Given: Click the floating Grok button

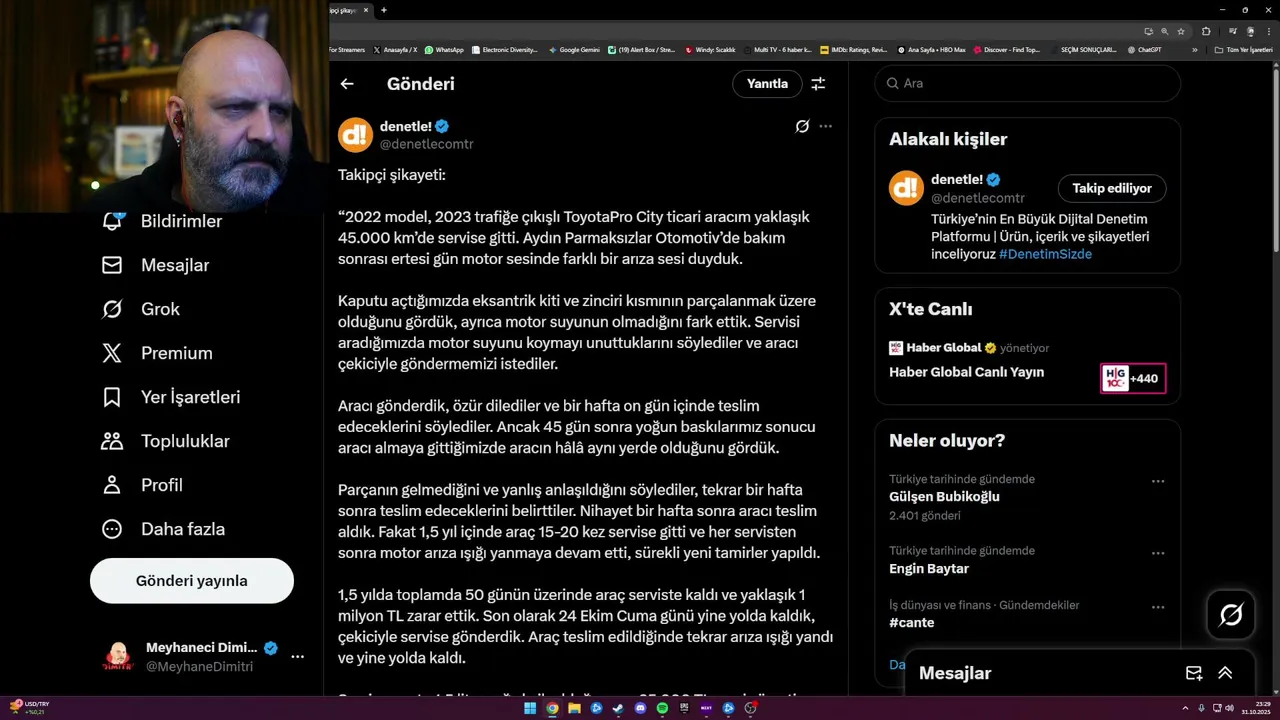Looking at the screenshot, I should coord(1231,615).
